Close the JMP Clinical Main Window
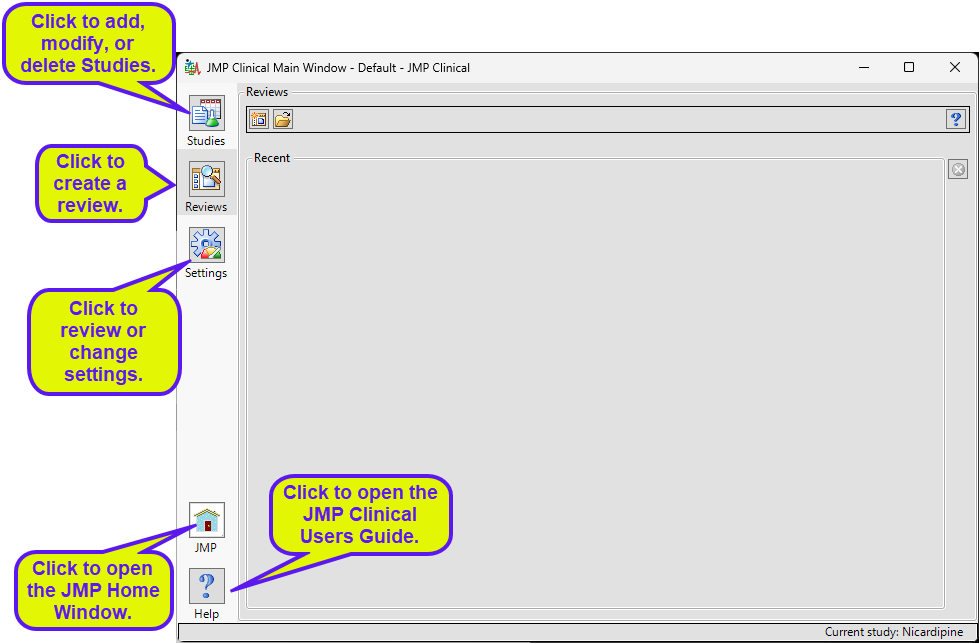979x643 pixels. coord(955,67)
